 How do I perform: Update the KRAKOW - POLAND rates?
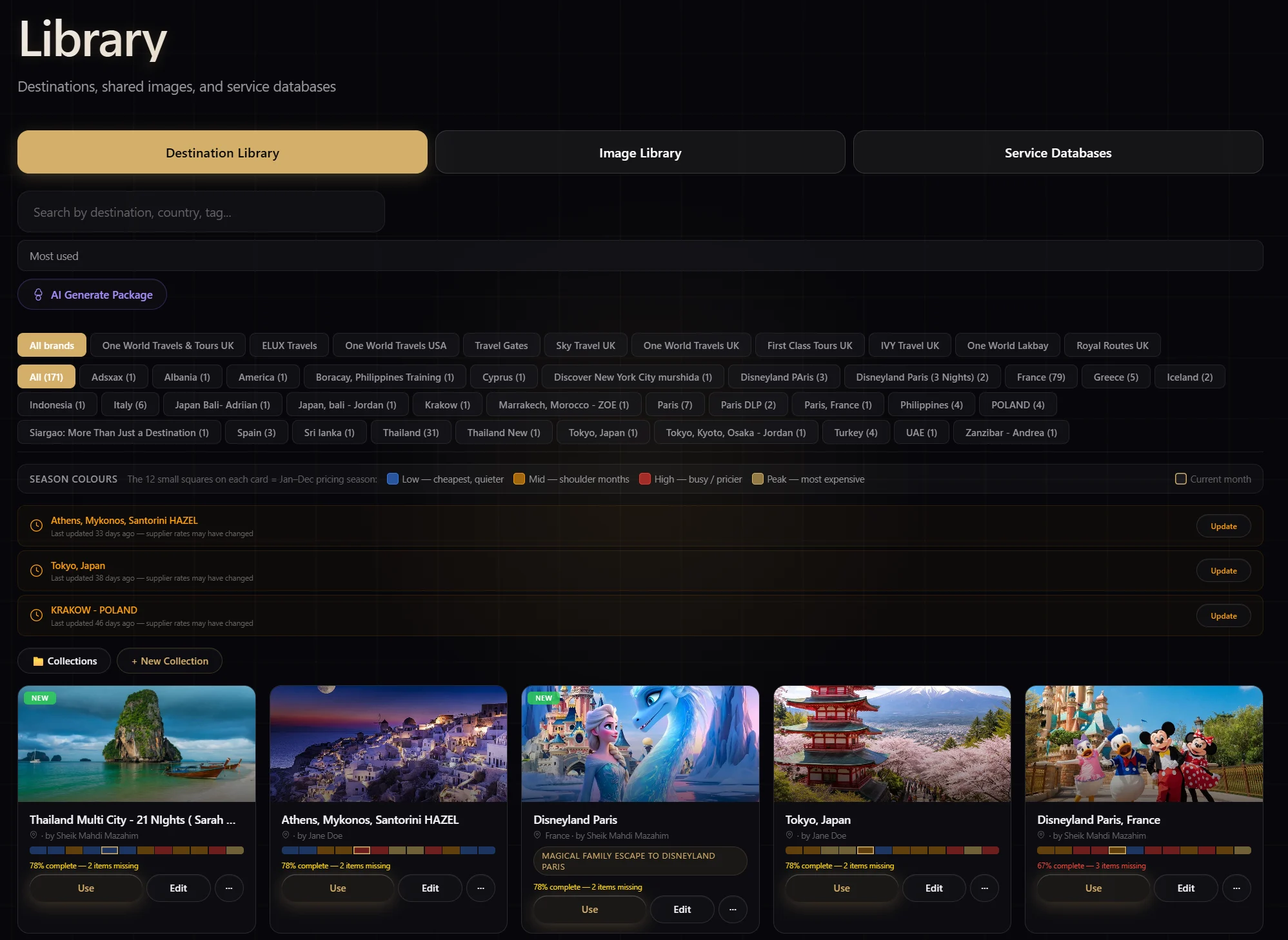click(x=1224, y=615)
